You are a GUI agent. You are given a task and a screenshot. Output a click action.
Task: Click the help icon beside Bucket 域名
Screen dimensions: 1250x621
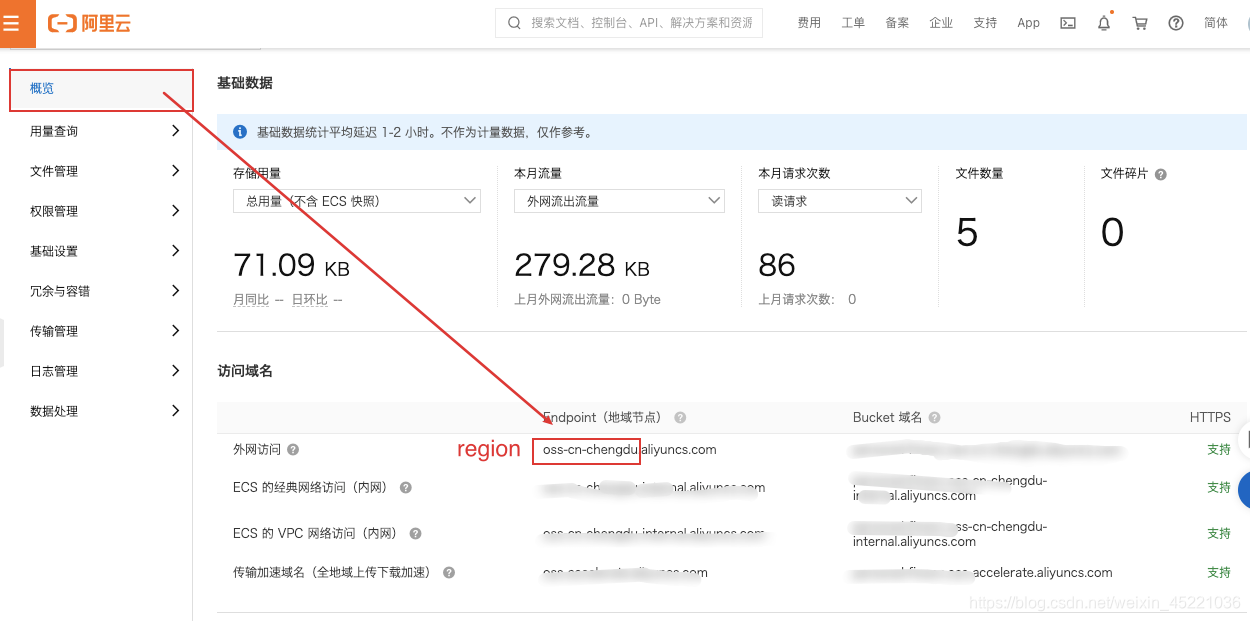934,418
